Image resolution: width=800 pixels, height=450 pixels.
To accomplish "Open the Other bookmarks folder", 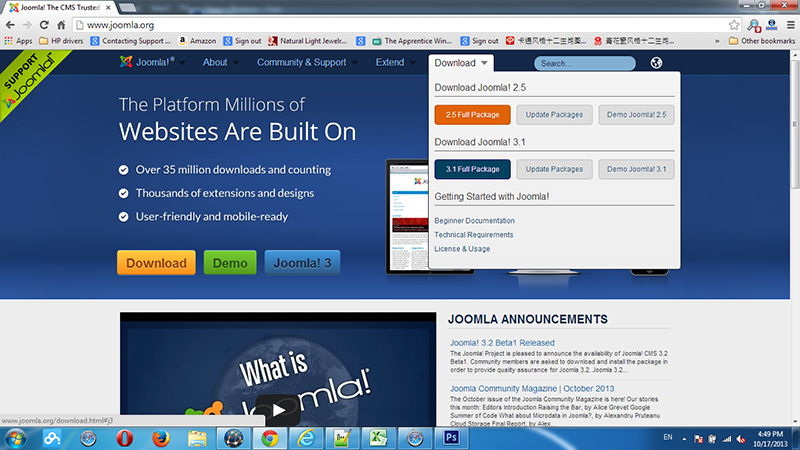I will point(762,41).
